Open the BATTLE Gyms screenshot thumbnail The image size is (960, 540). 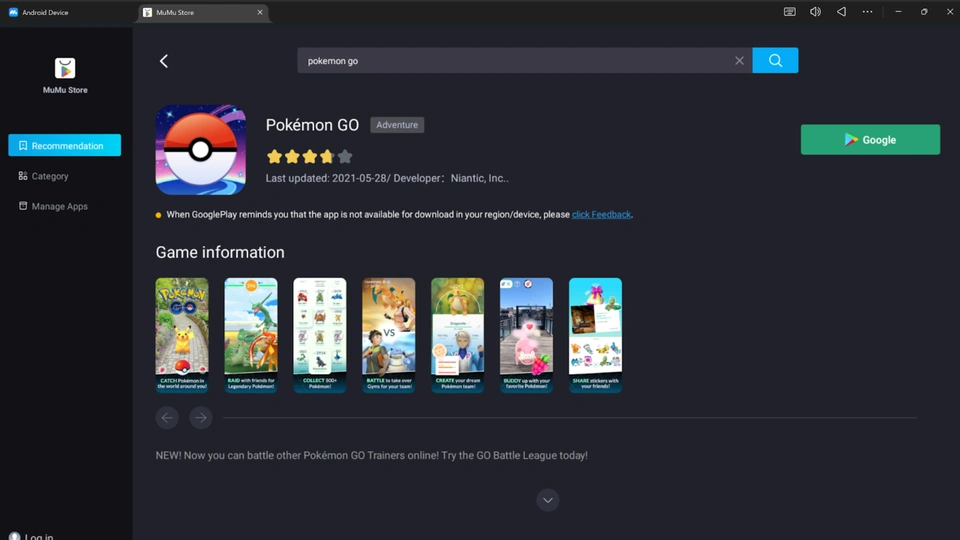point(388,335)
